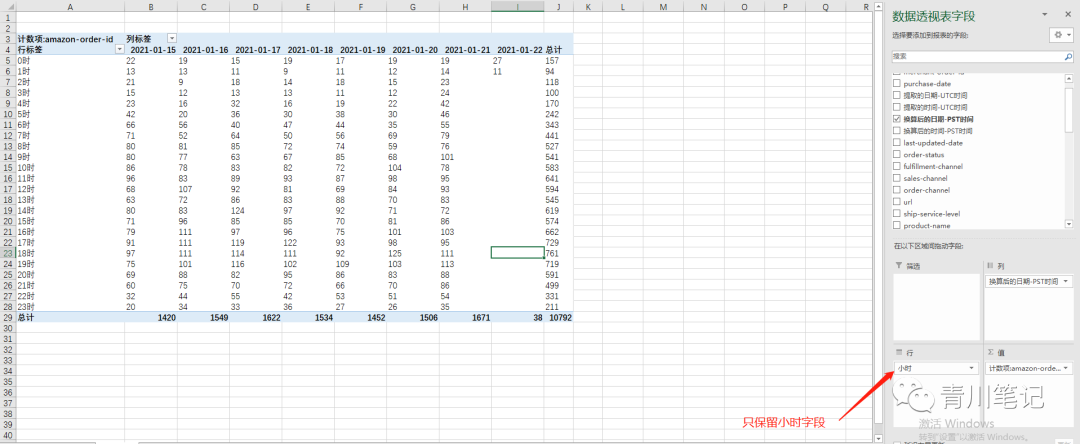Select row 35 header
The height and width of the screenshot is (444, 1080).
(x=7, y=383)
